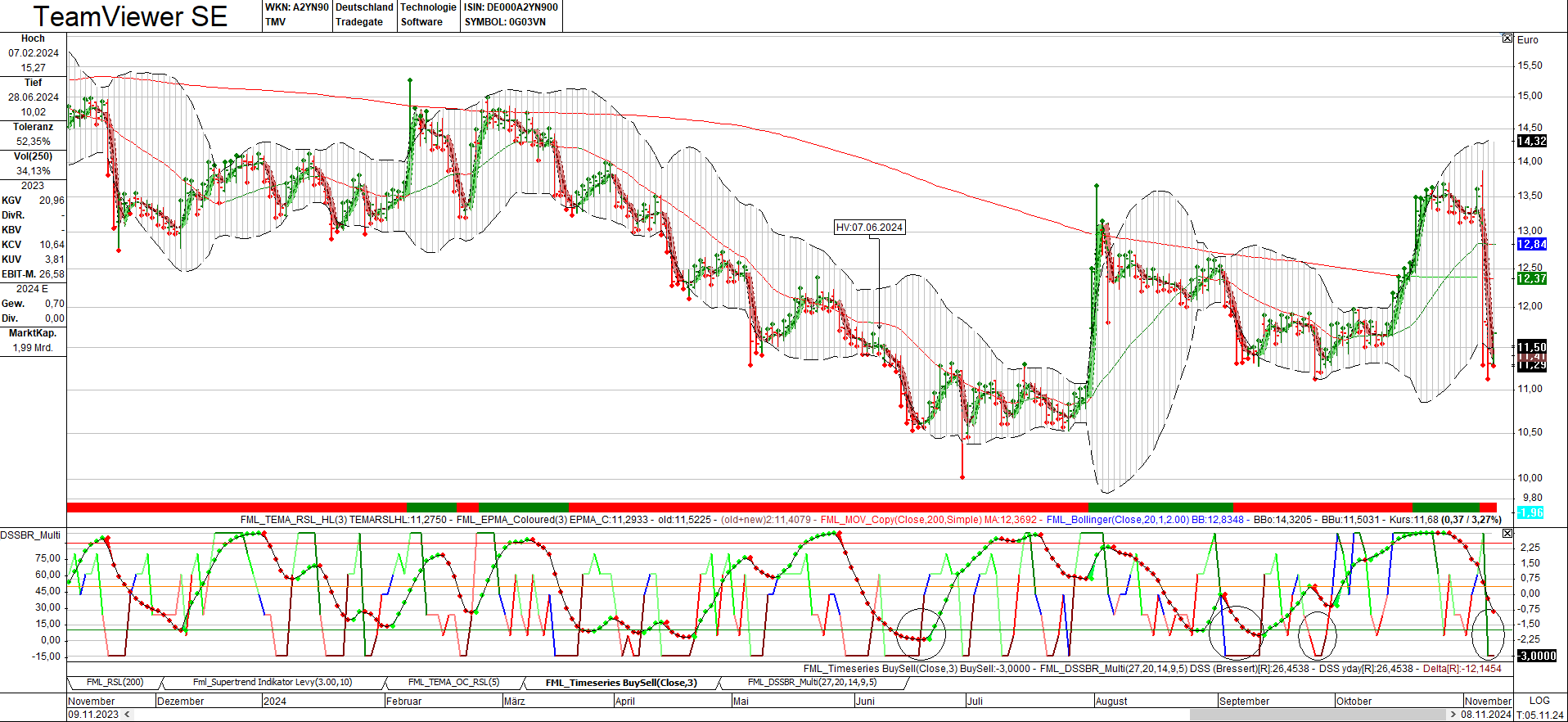This screenshot has height=722, width=1568.
Task: Click the Euro currency axis label
Action: (1527, 40)
